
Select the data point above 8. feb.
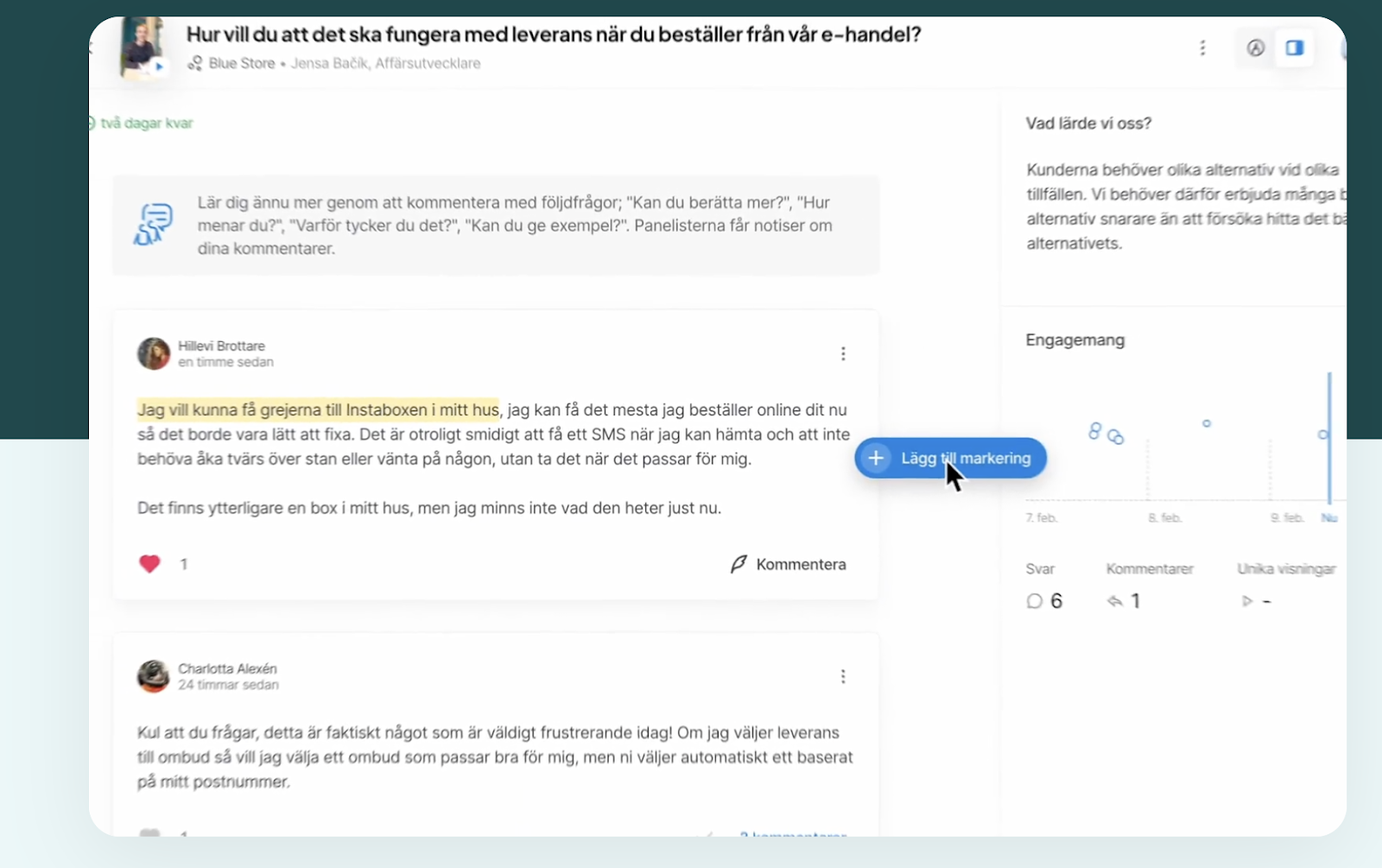[x=1207, y=423]
